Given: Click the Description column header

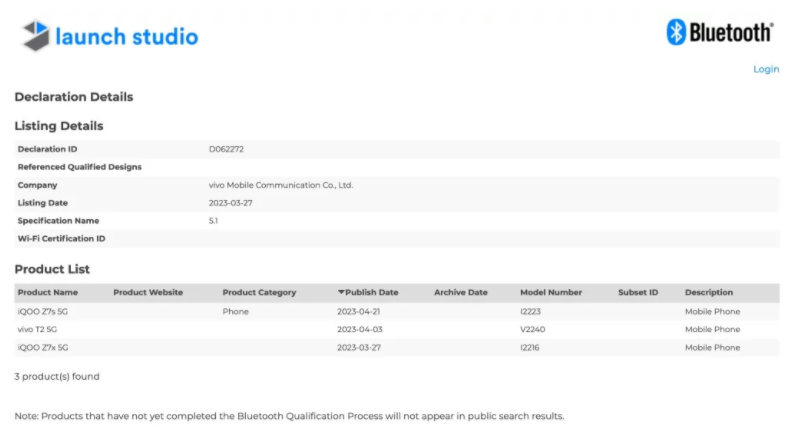Looking at the screenshot, I should (709, 293).
